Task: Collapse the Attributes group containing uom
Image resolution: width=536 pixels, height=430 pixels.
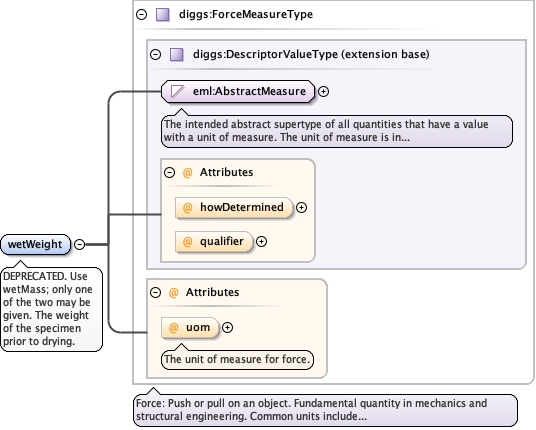Action: (156, 293)
